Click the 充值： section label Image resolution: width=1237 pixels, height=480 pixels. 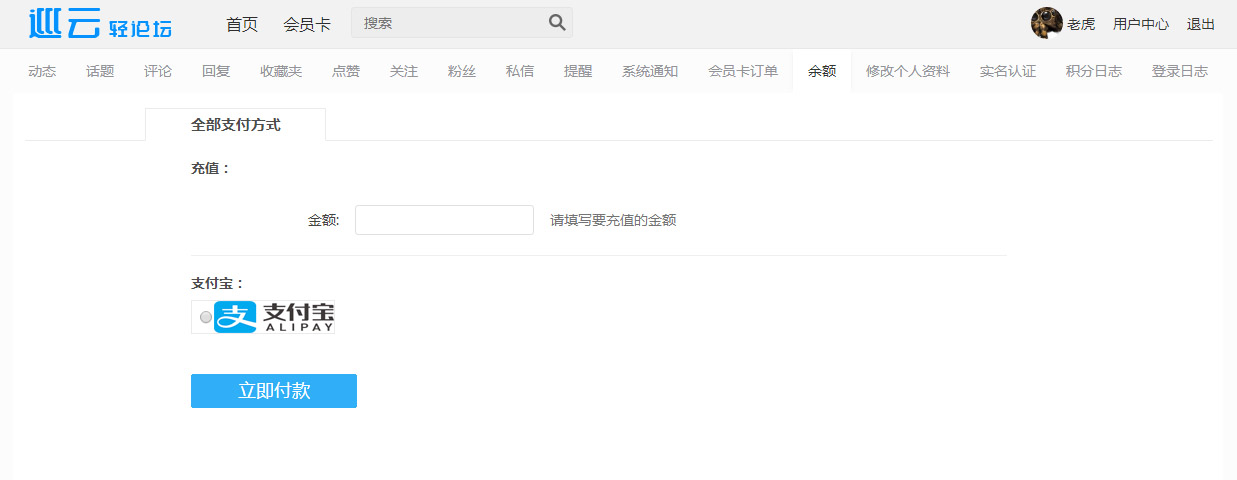pyautogui.click(x=211, y=169)
